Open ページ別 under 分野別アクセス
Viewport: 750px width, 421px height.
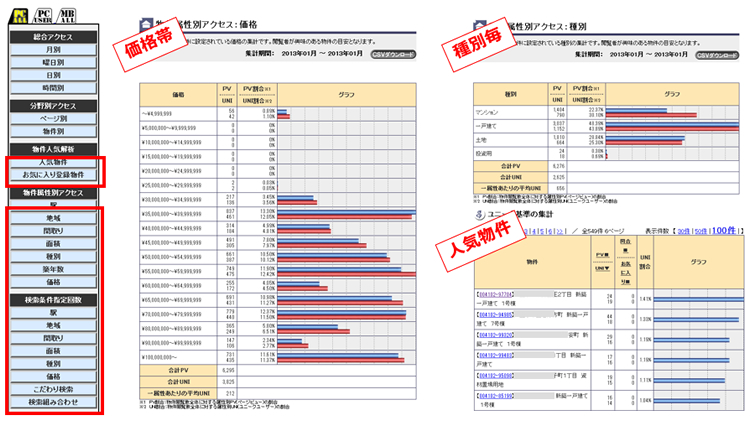[53, 119]
